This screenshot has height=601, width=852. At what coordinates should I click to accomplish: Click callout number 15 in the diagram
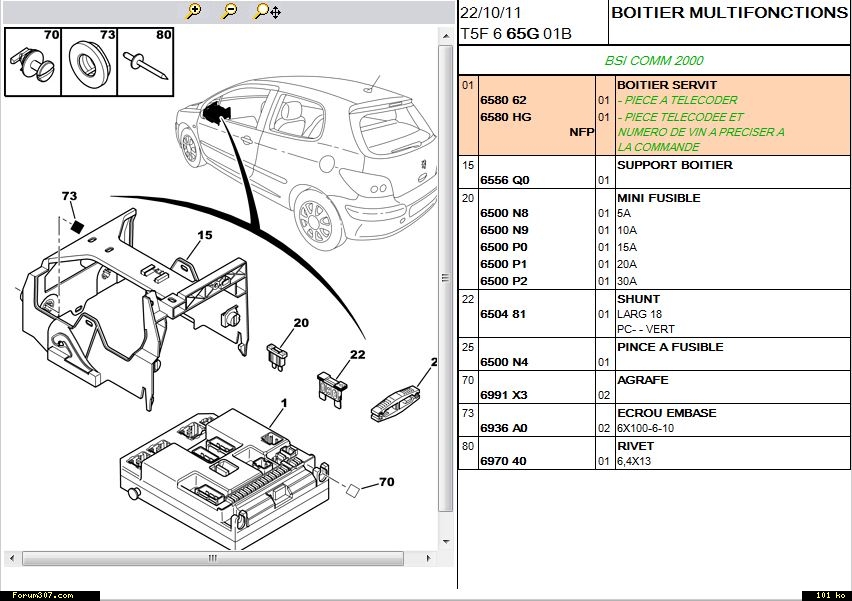pos(204,236)
